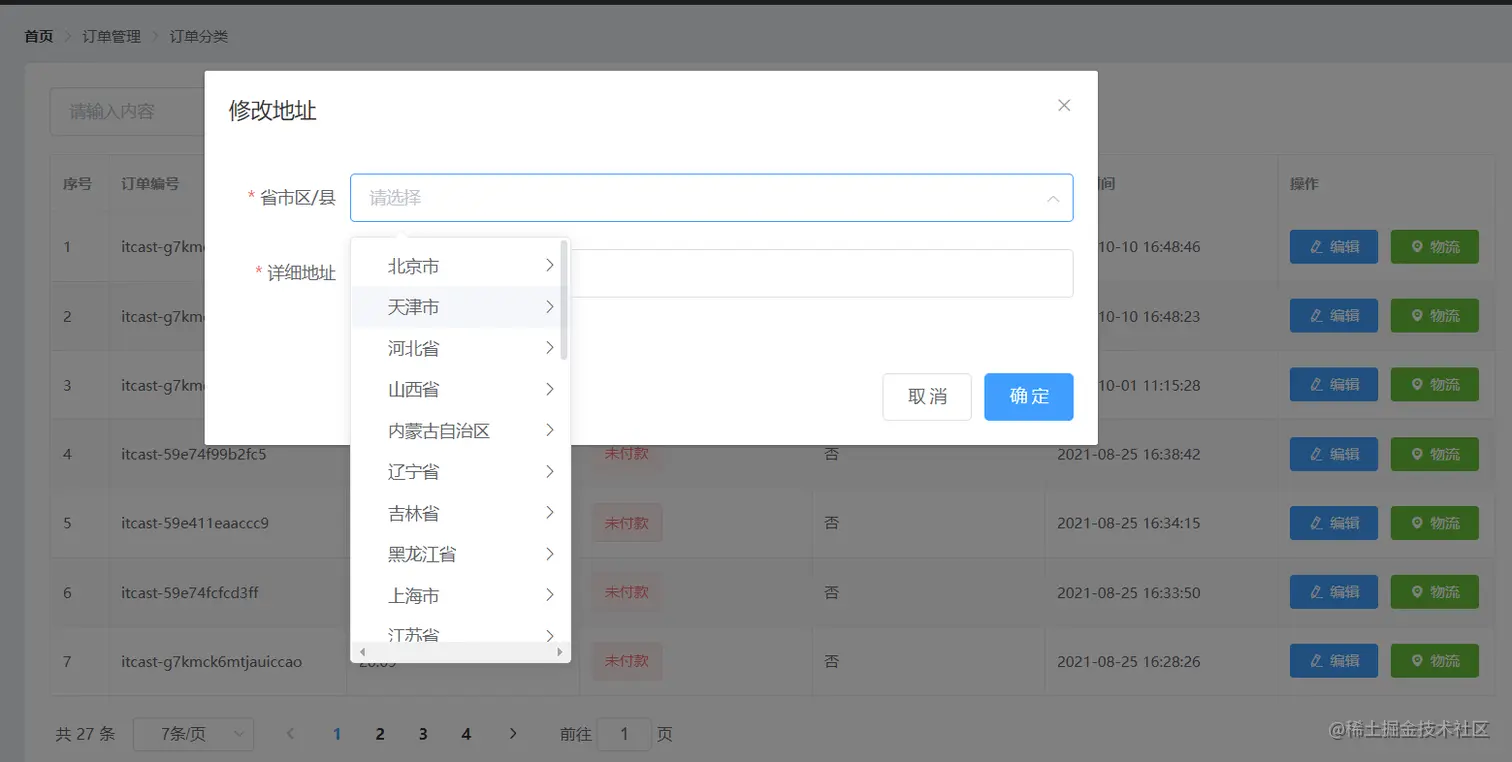
Task: Expand the 天津市 option
Action: 460,307
